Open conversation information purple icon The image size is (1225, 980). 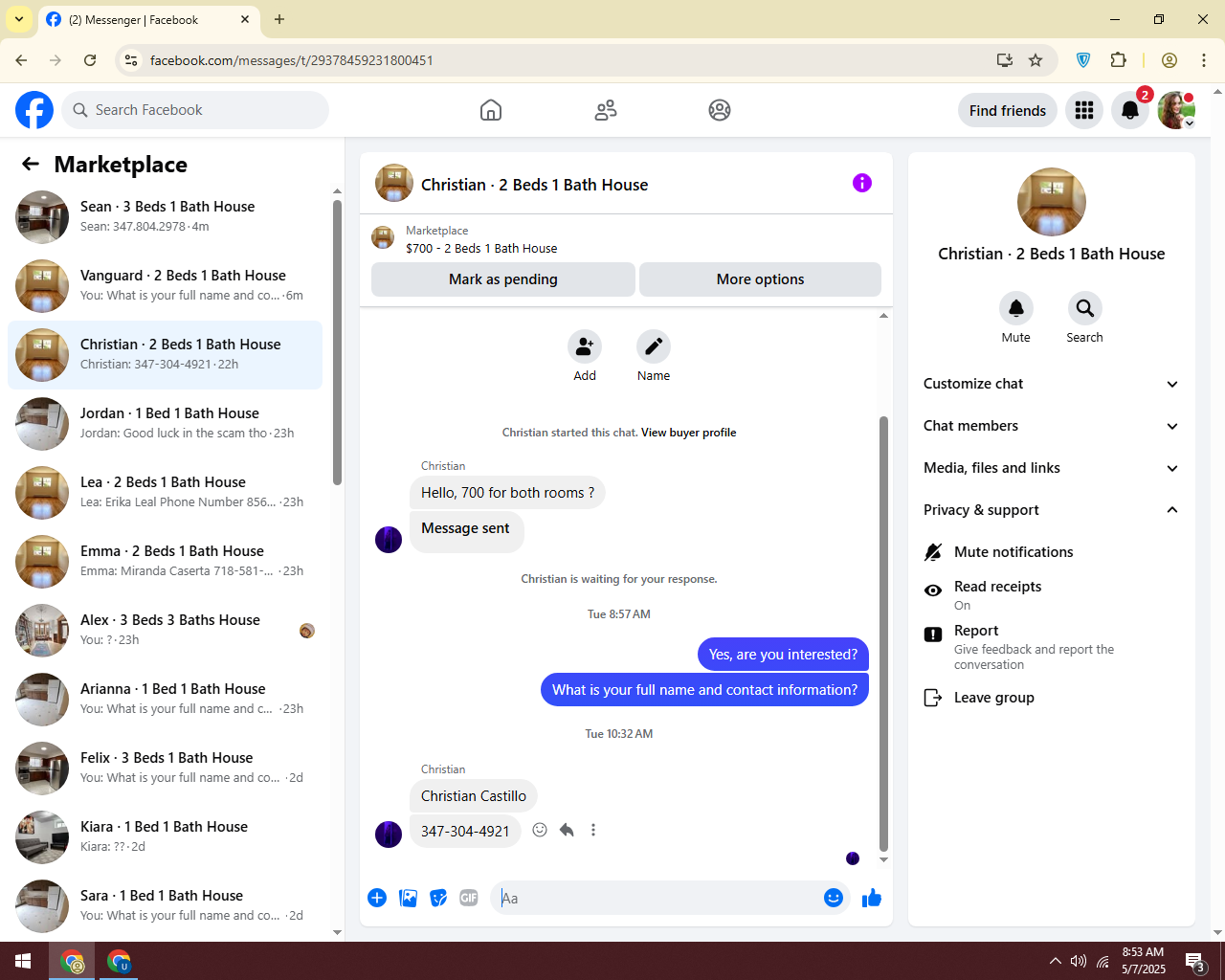tap(862, 183)
